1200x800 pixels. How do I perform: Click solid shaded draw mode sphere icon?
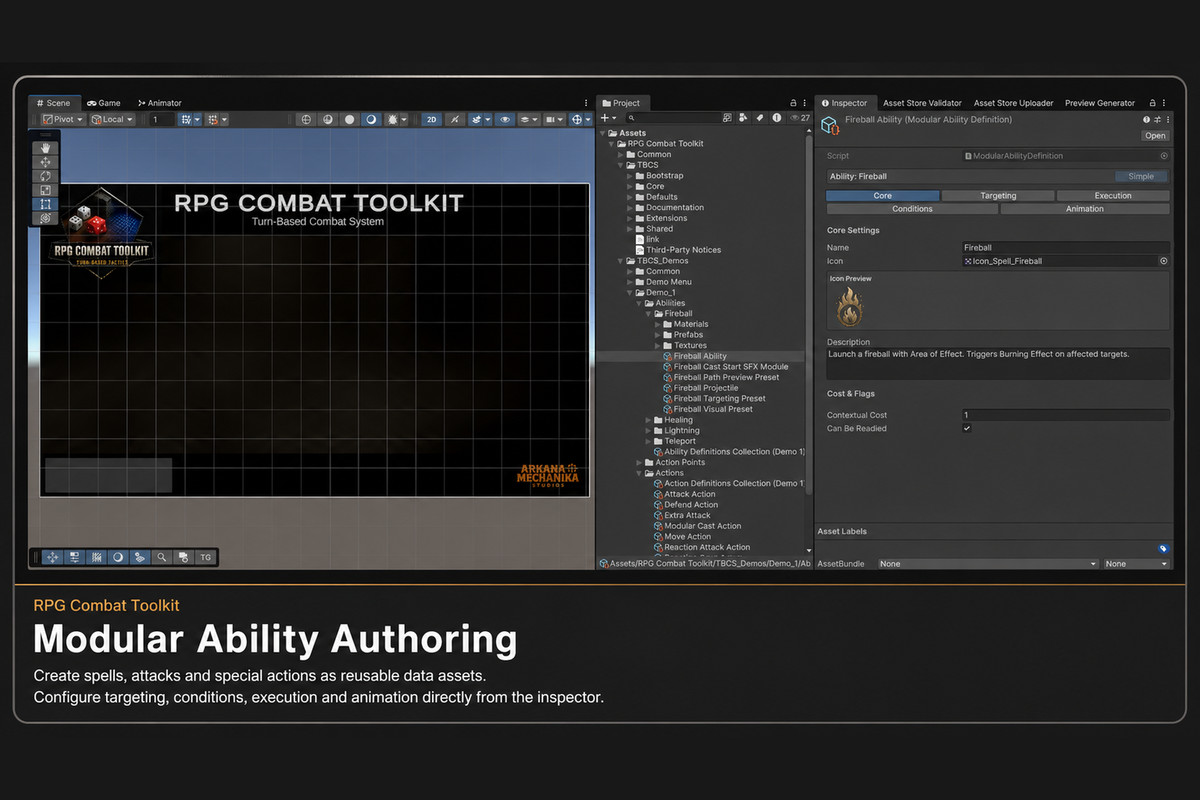[x=349, y=119]
